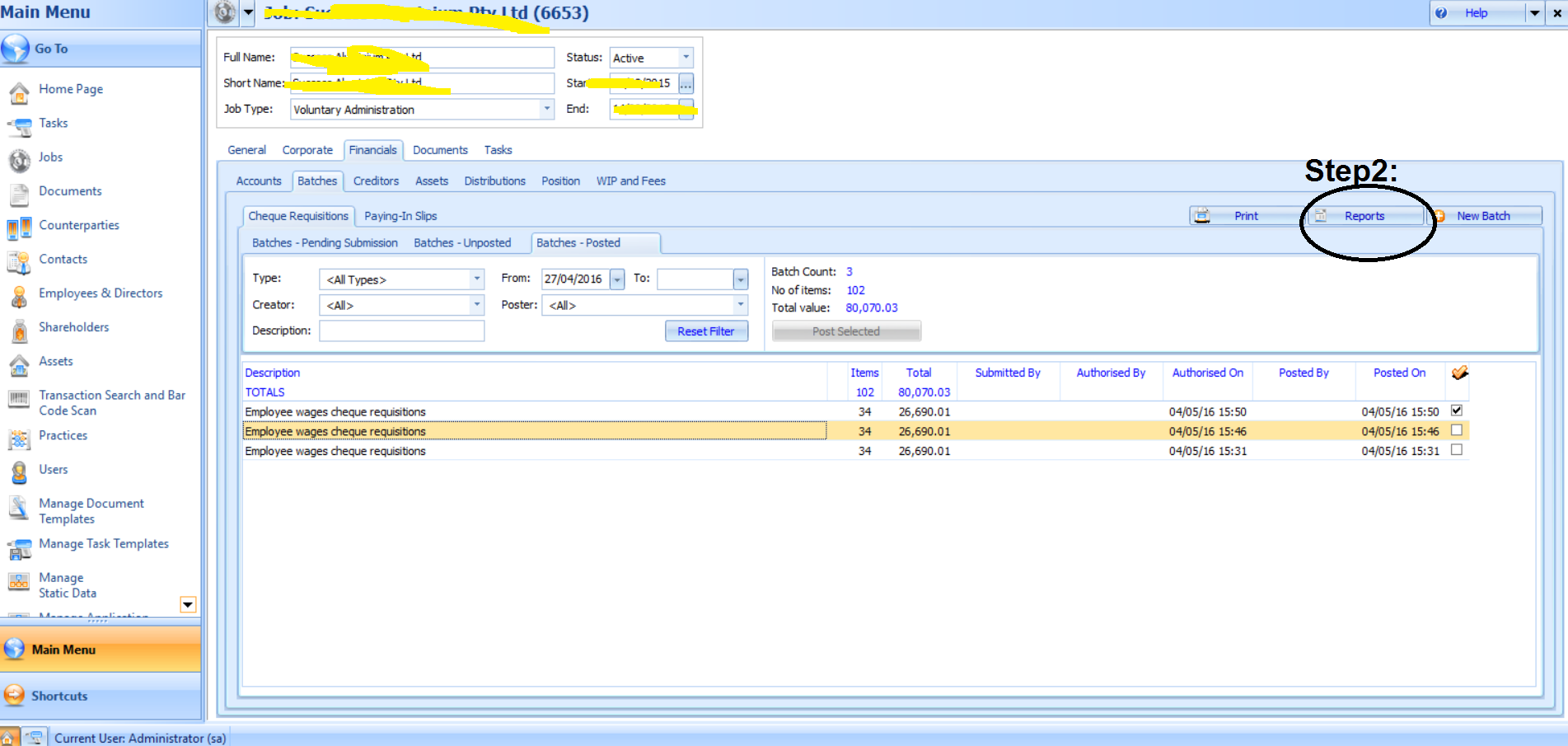Open the From date picker dropdown

pos(617,279)
